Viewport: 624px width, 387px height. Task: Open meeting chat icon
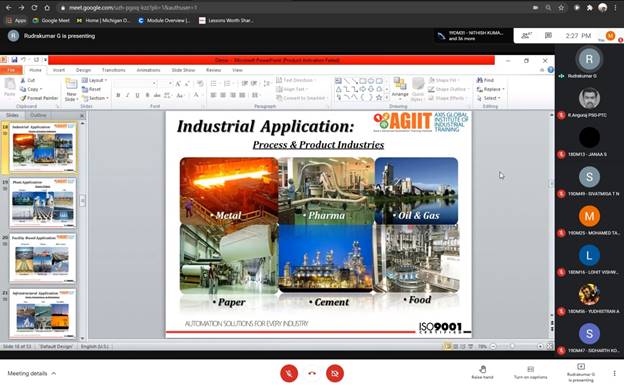[x=548, y=35]
